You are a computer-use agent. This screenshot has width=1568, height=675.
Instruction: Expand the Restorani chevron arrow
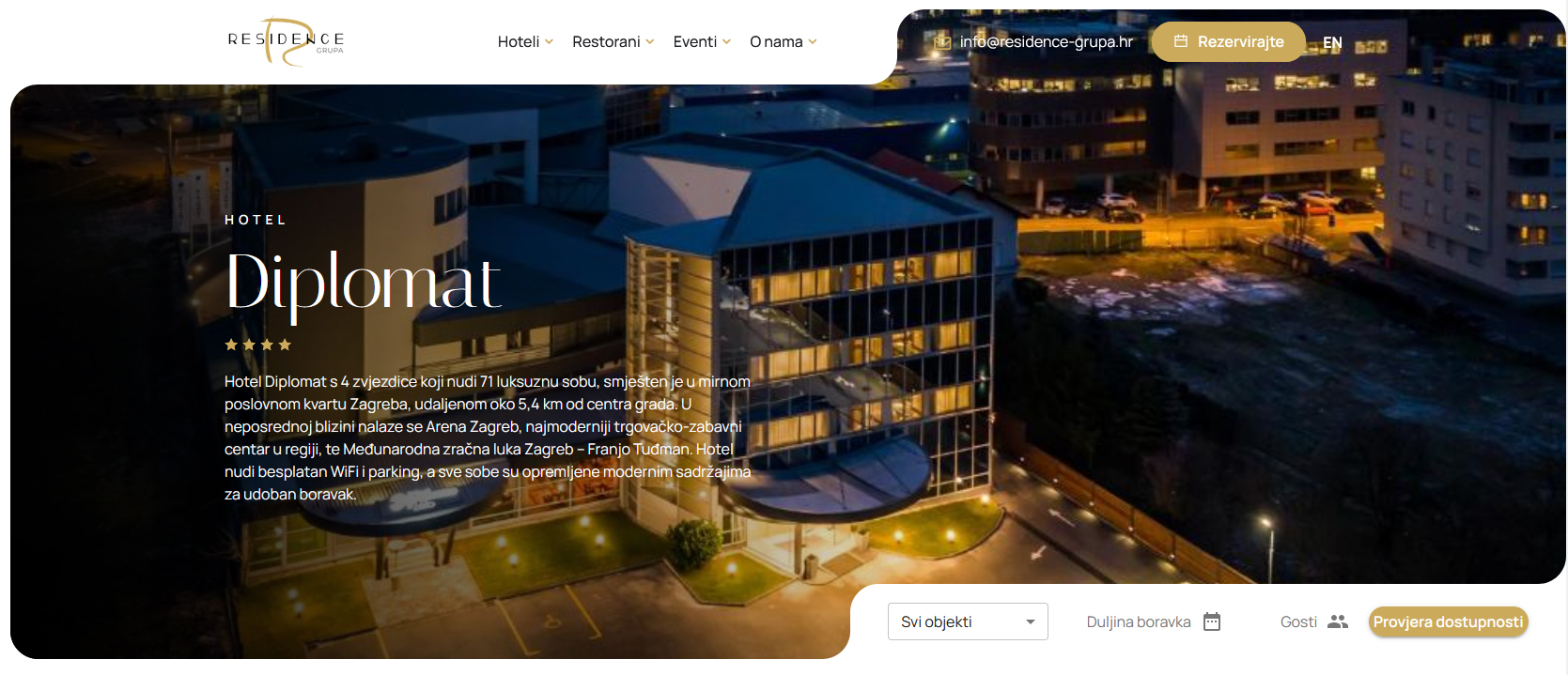pyautogui.click(x=649, y=41)
